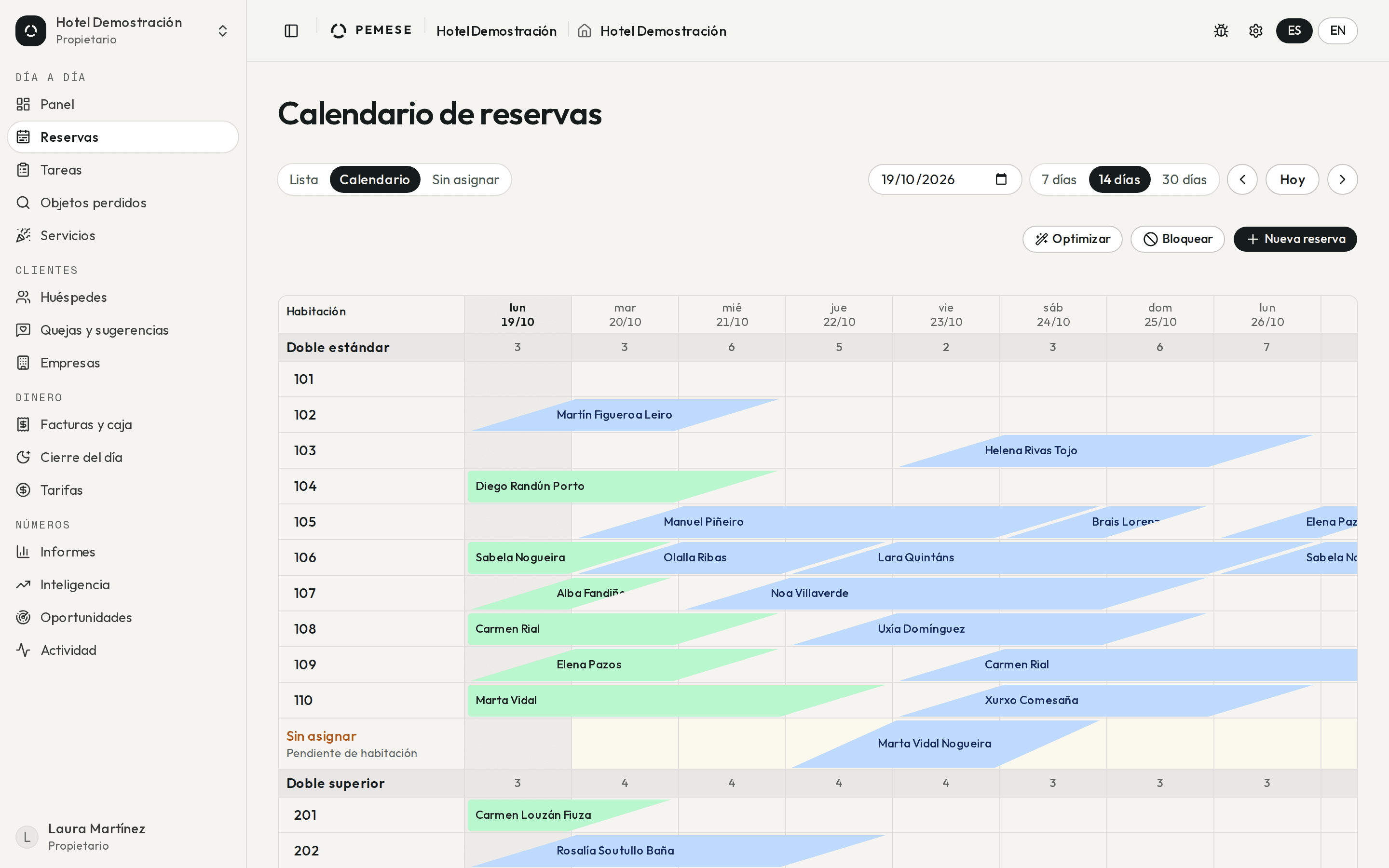Toggle the sidebar panel icon
Viewport: 1389px width, 868px height.
coord(291,31)
